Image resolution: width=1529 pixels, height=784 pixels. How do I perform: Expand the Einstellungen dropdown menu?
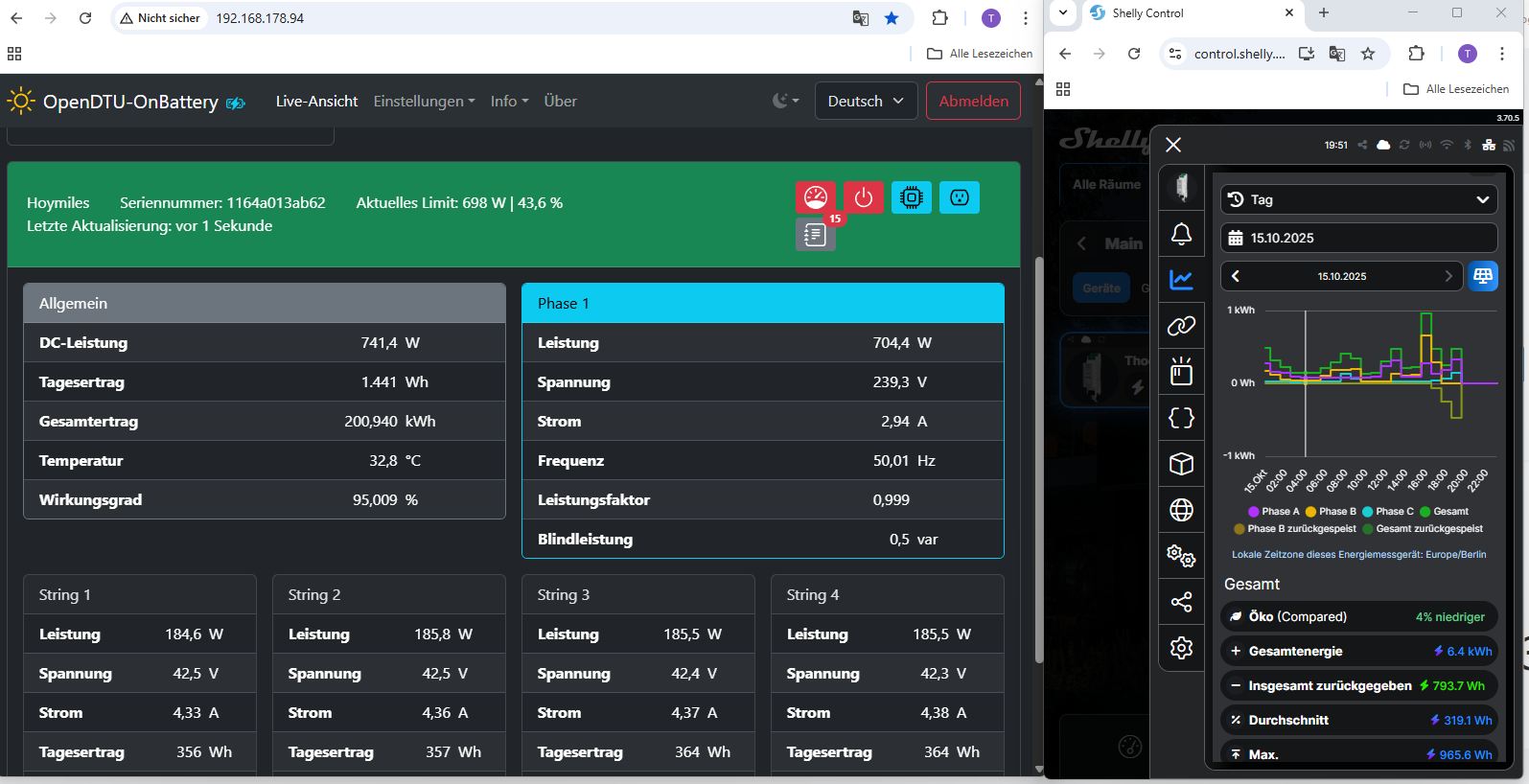(x=424, y=101)
